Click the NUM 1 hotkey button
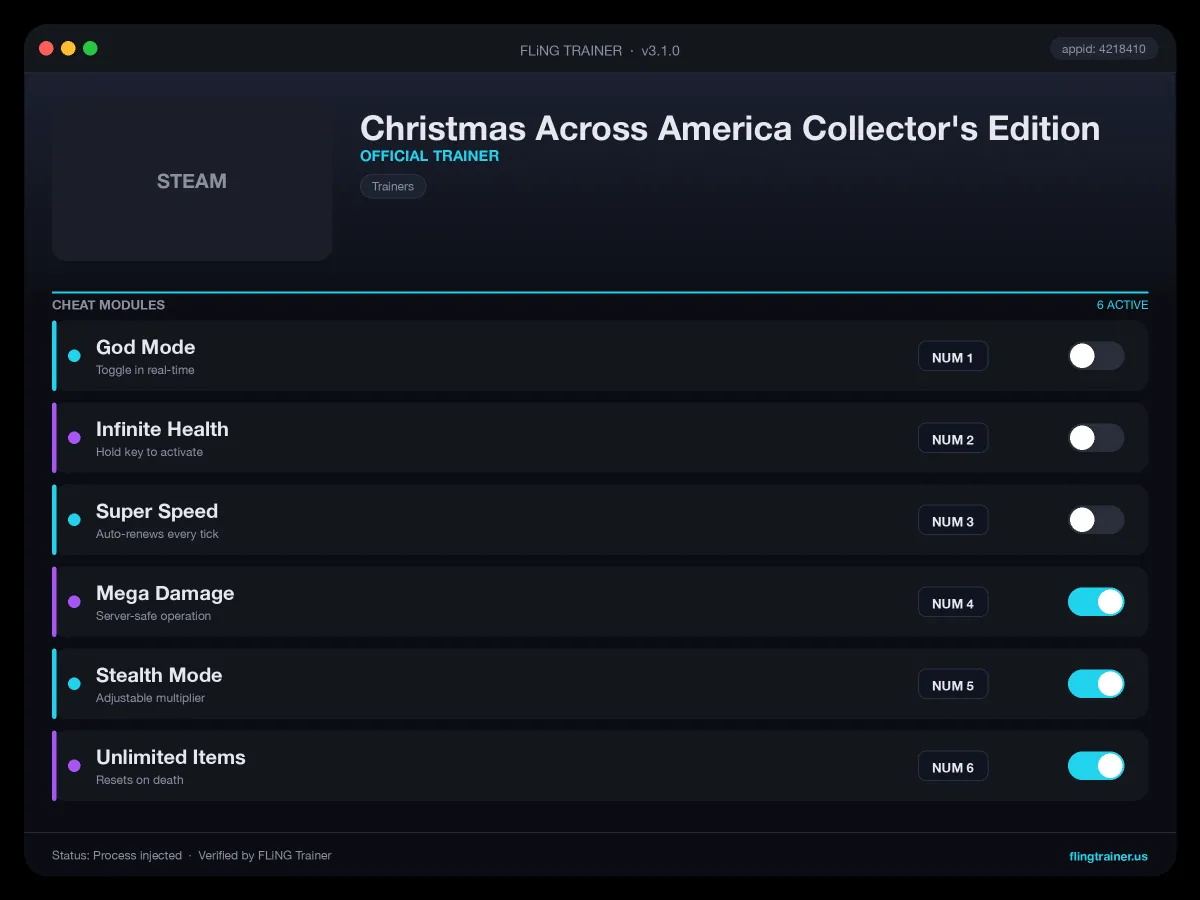 pos(953,357)
